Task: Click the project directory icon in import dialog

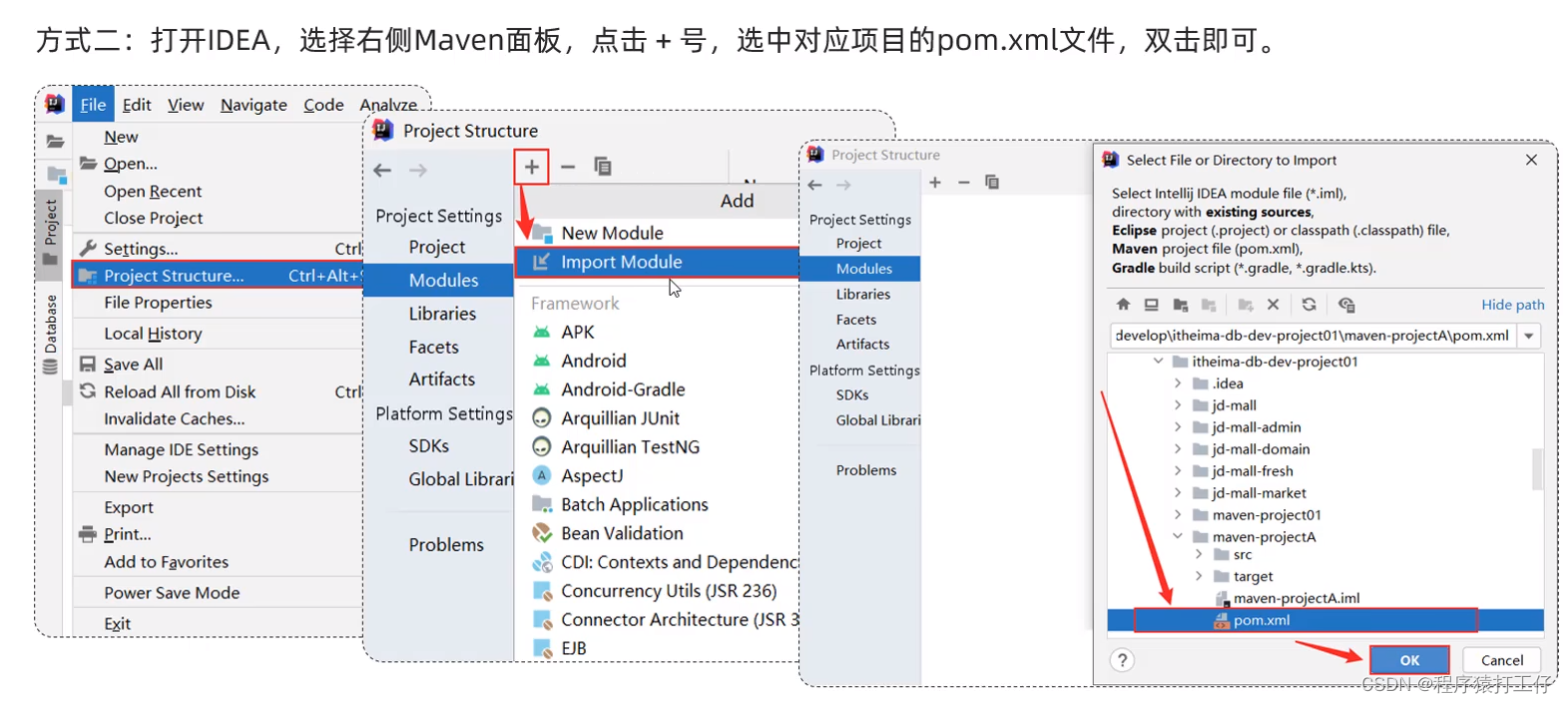Action: coord(1181,305)
